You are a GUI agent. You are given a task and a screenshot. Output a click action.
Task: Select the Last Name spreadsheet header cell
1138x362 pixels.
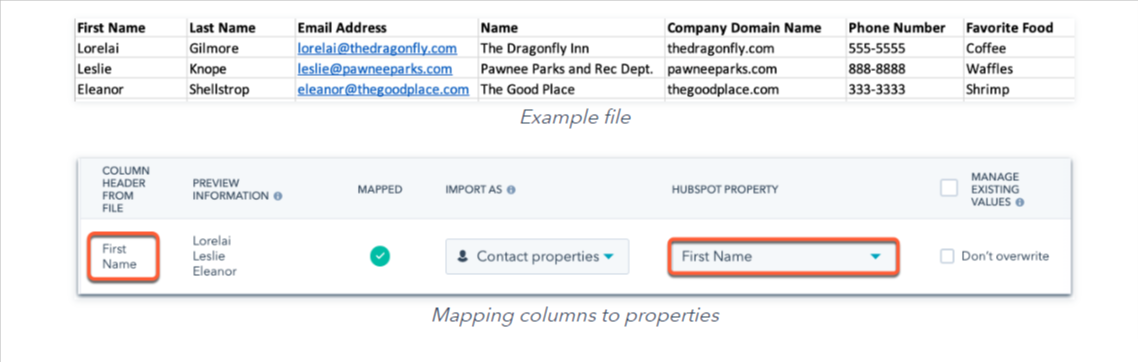(x=241, y=28)
